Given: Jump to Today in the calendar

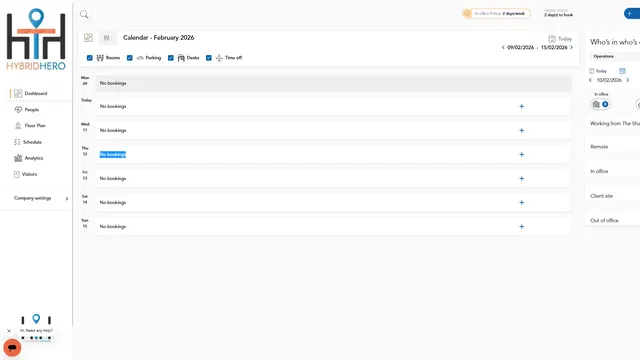Looking at the screenshot, I should [x=560, y=39].
